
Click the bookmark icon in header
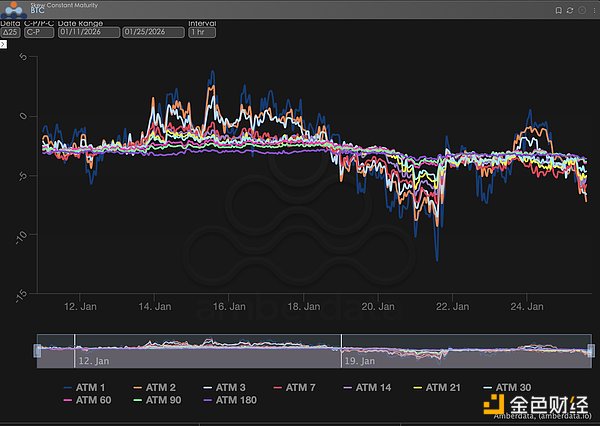tap(558, 9)
